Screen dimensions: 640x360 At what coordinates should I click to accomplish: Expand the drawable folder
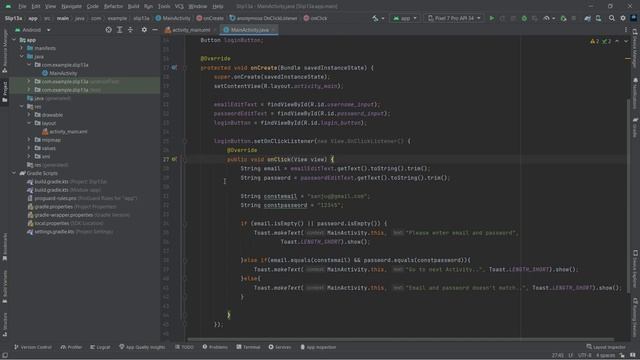tap(29, 115)
